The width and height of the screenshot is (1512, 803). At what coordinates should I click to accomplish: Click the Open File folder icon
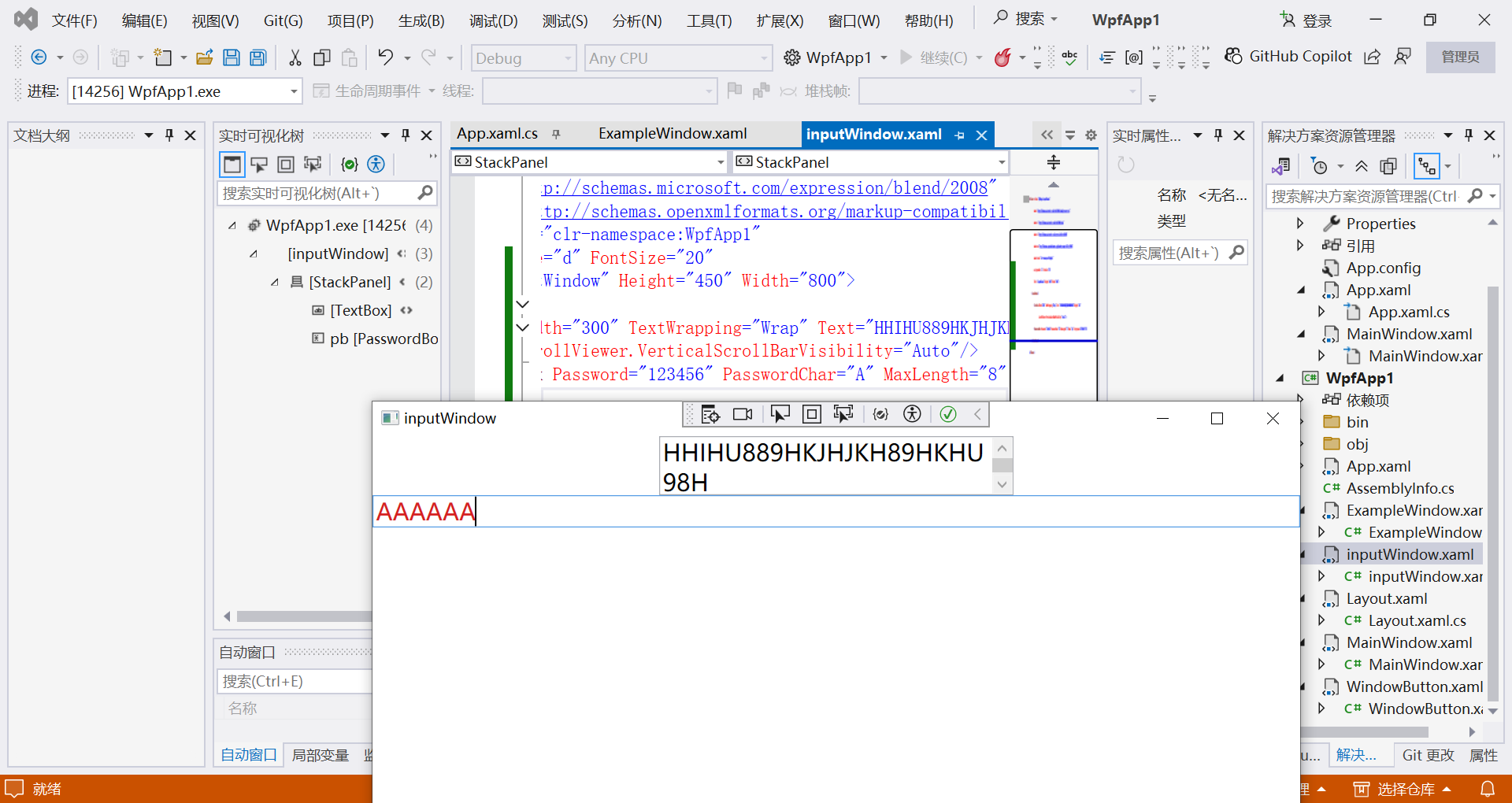tap(205, 57)
